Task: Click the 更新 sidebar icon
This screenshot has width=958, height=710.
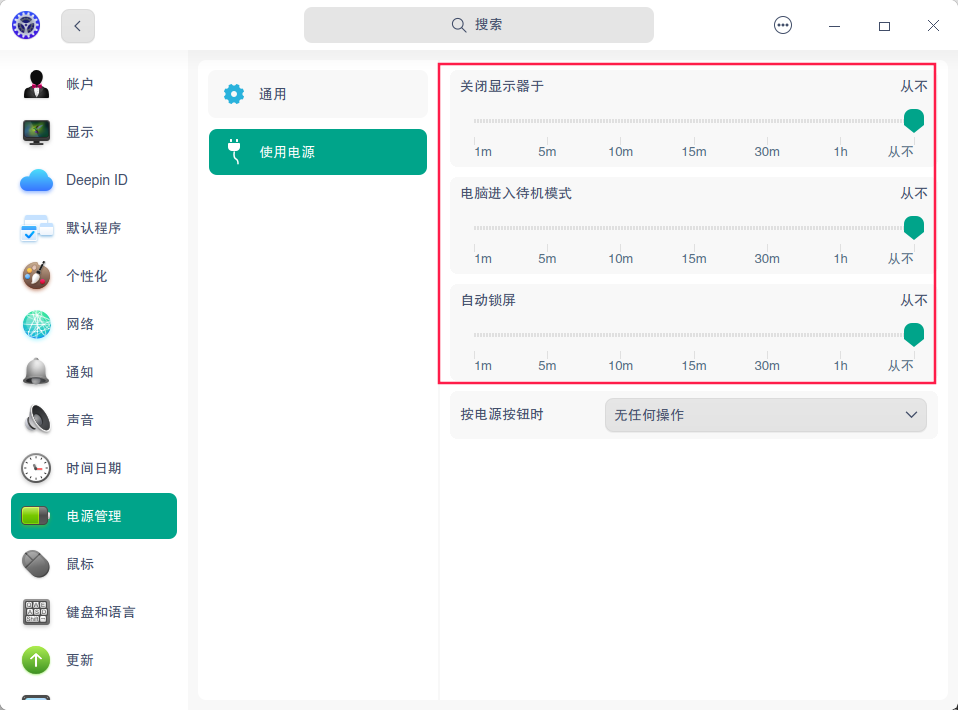Action: click(35, 660)
